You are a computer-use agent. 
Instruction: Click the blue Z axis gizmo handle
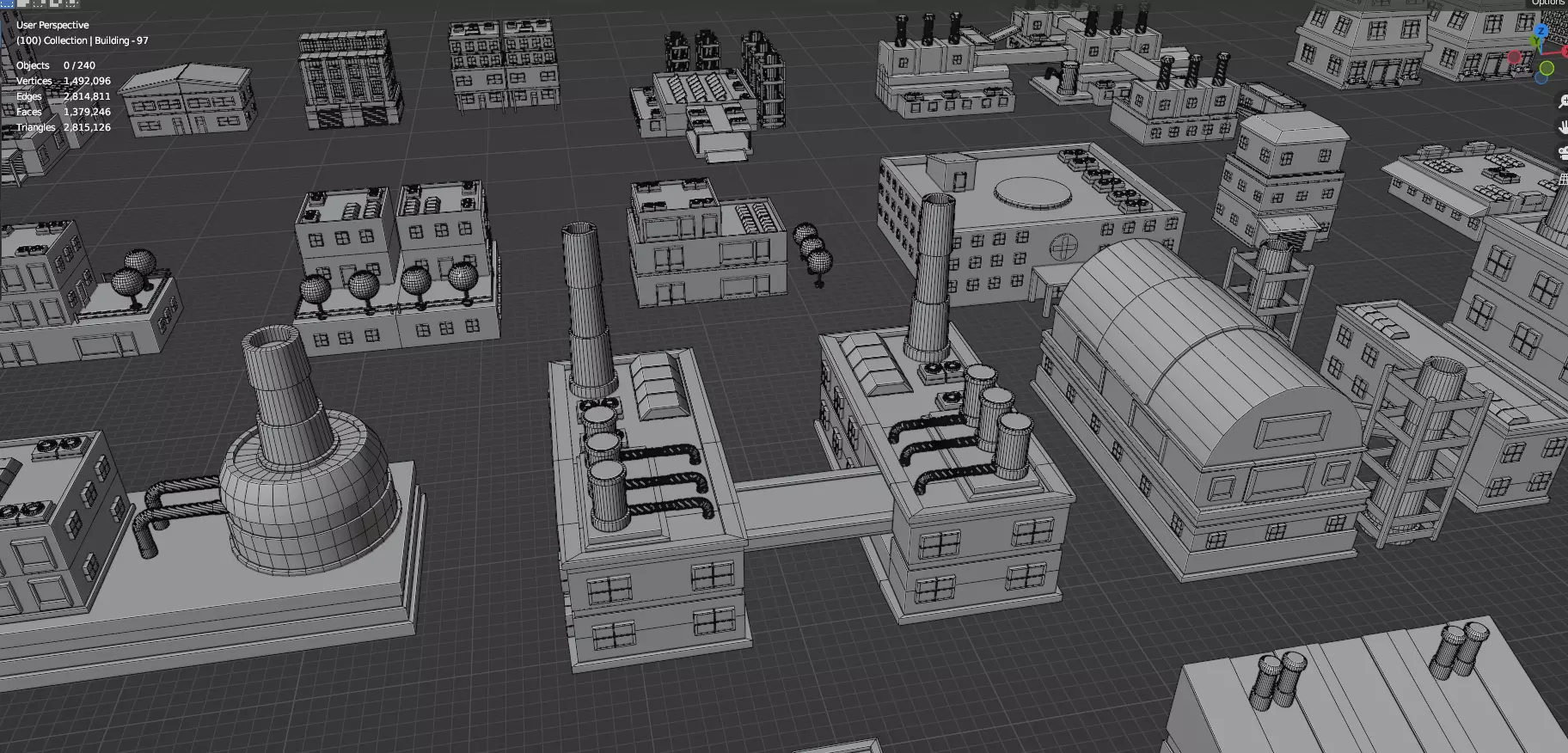point(1541,31)
